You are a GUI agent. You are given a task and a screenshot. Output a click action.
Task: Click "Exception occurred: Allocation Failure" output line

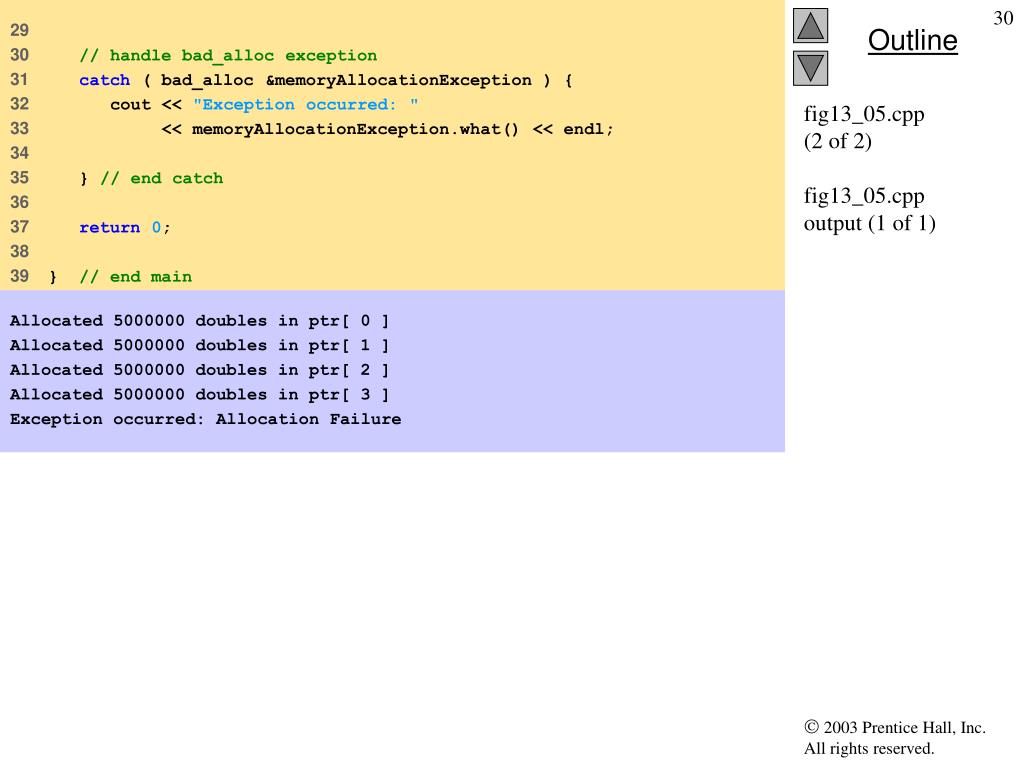[x=205, y=419]
